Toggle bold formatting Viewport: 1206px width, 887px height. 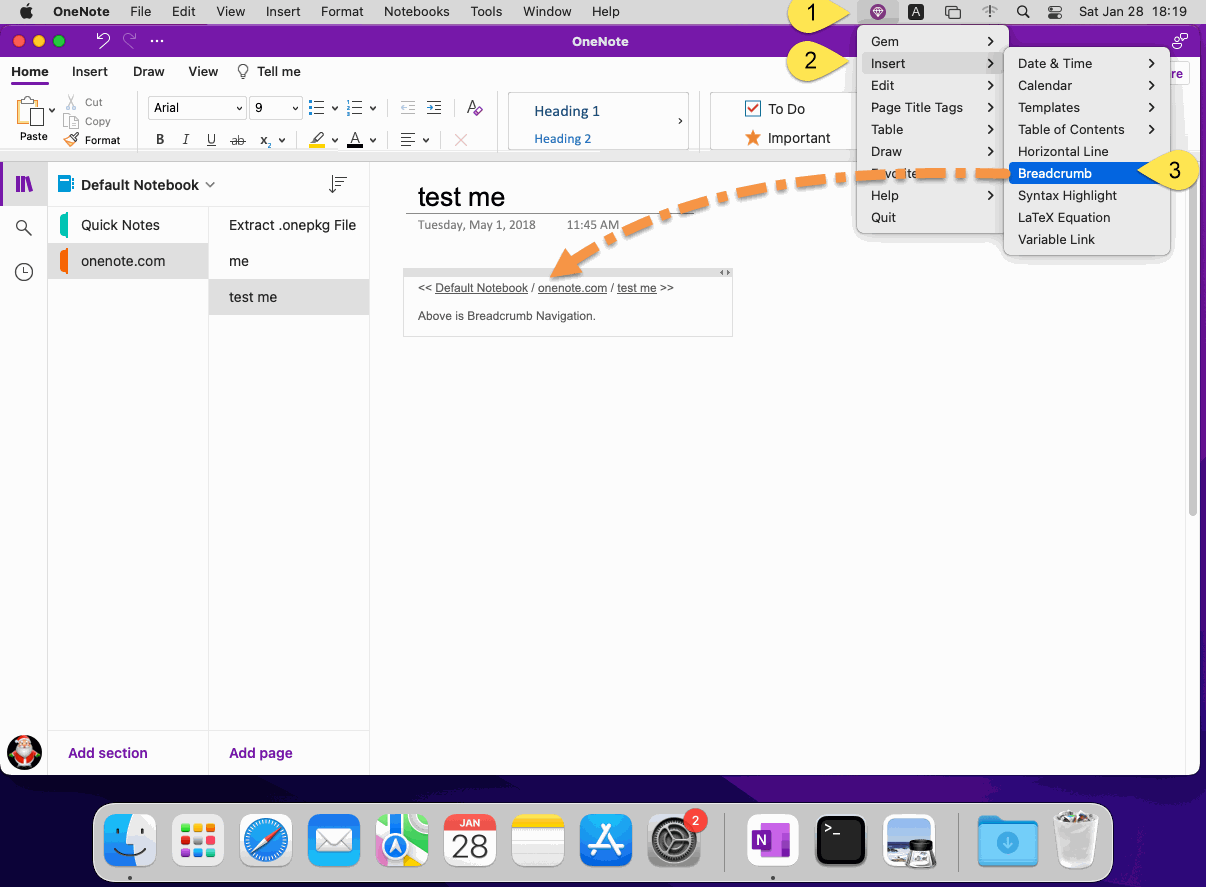point(159,139)
